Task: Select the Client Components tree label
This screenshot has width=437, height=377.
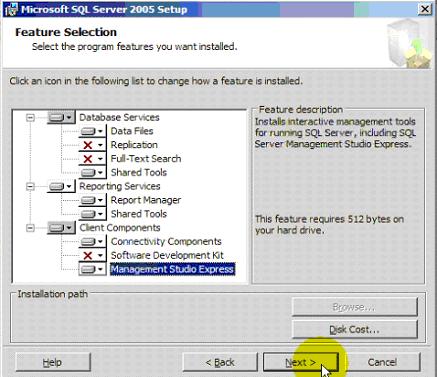Action: tap(120, 228)
